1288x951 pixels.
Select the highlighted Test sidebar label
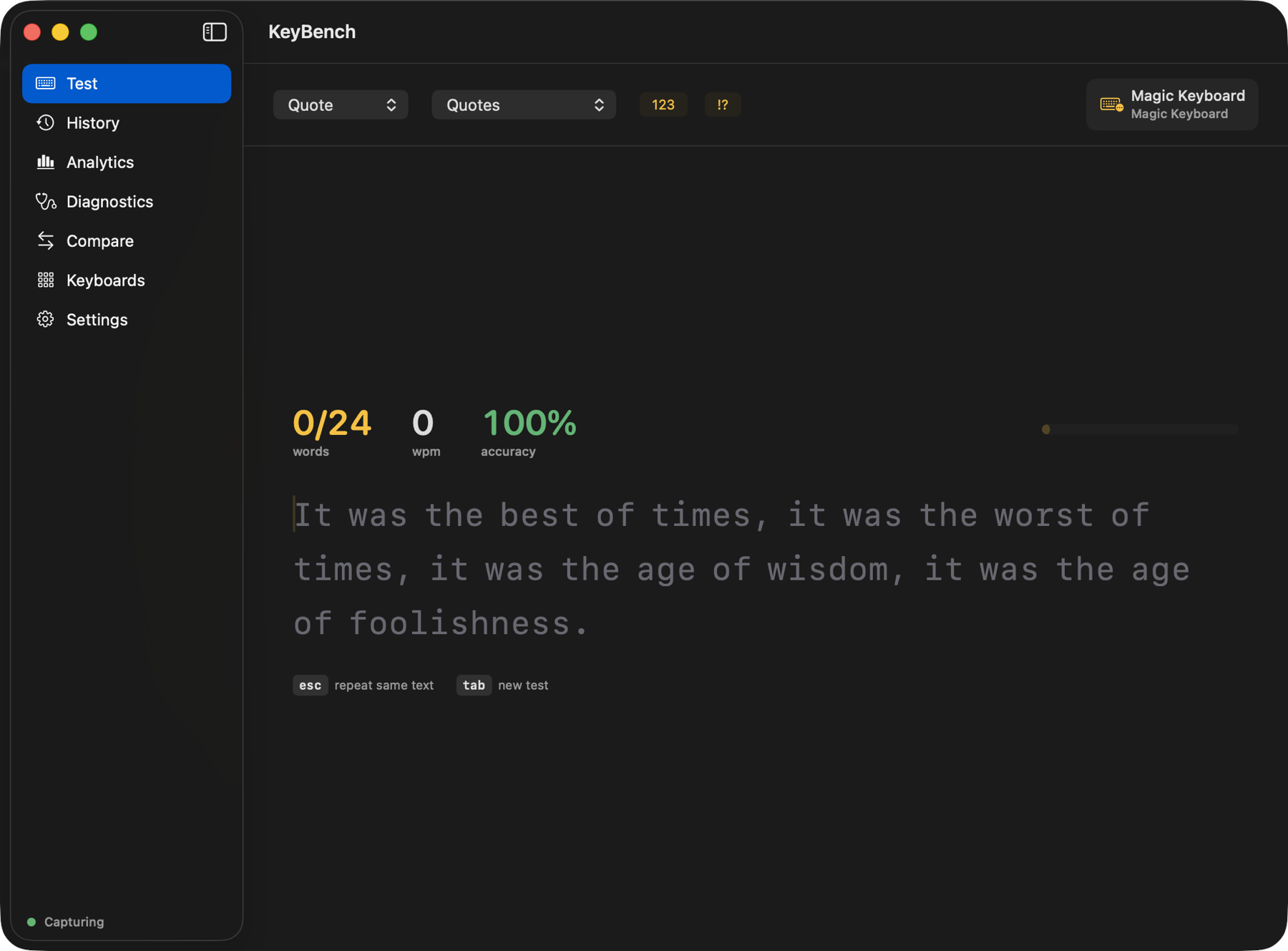coord(82,84)
